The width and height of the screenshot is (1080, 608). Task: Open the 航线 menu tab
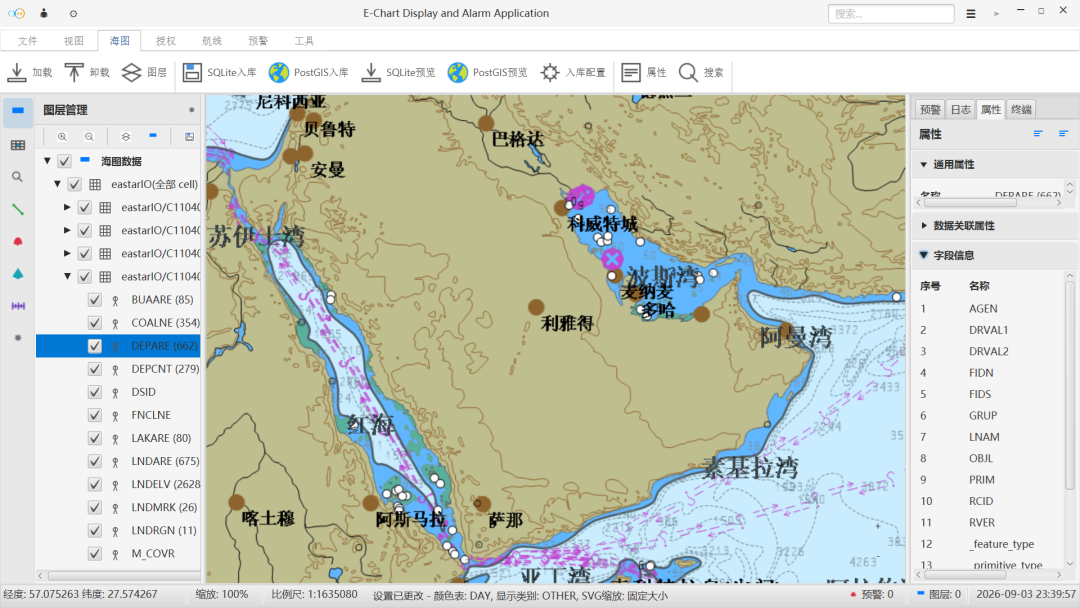211,41
